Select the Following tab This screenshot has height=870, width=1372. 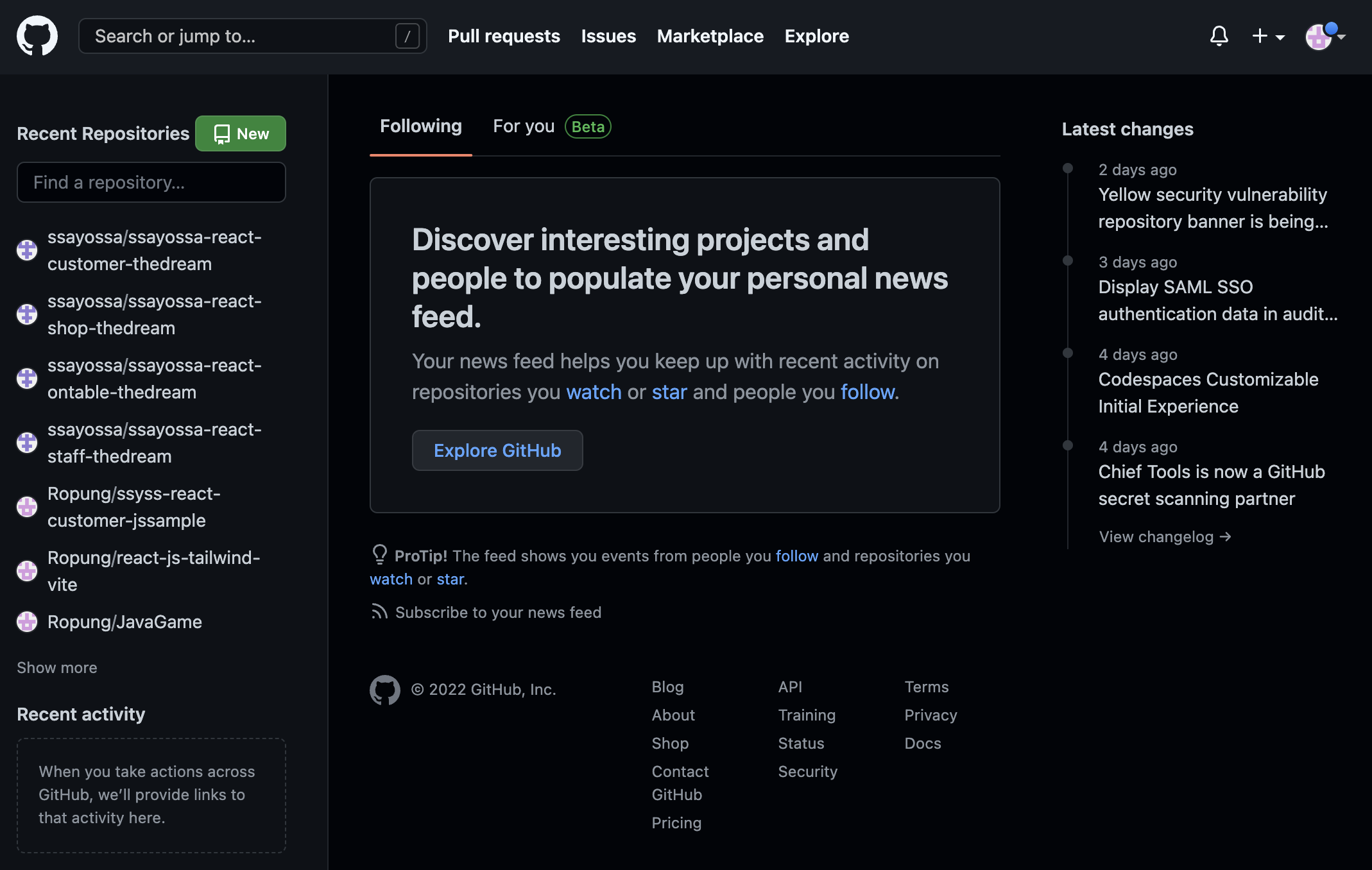pos(421,126)
